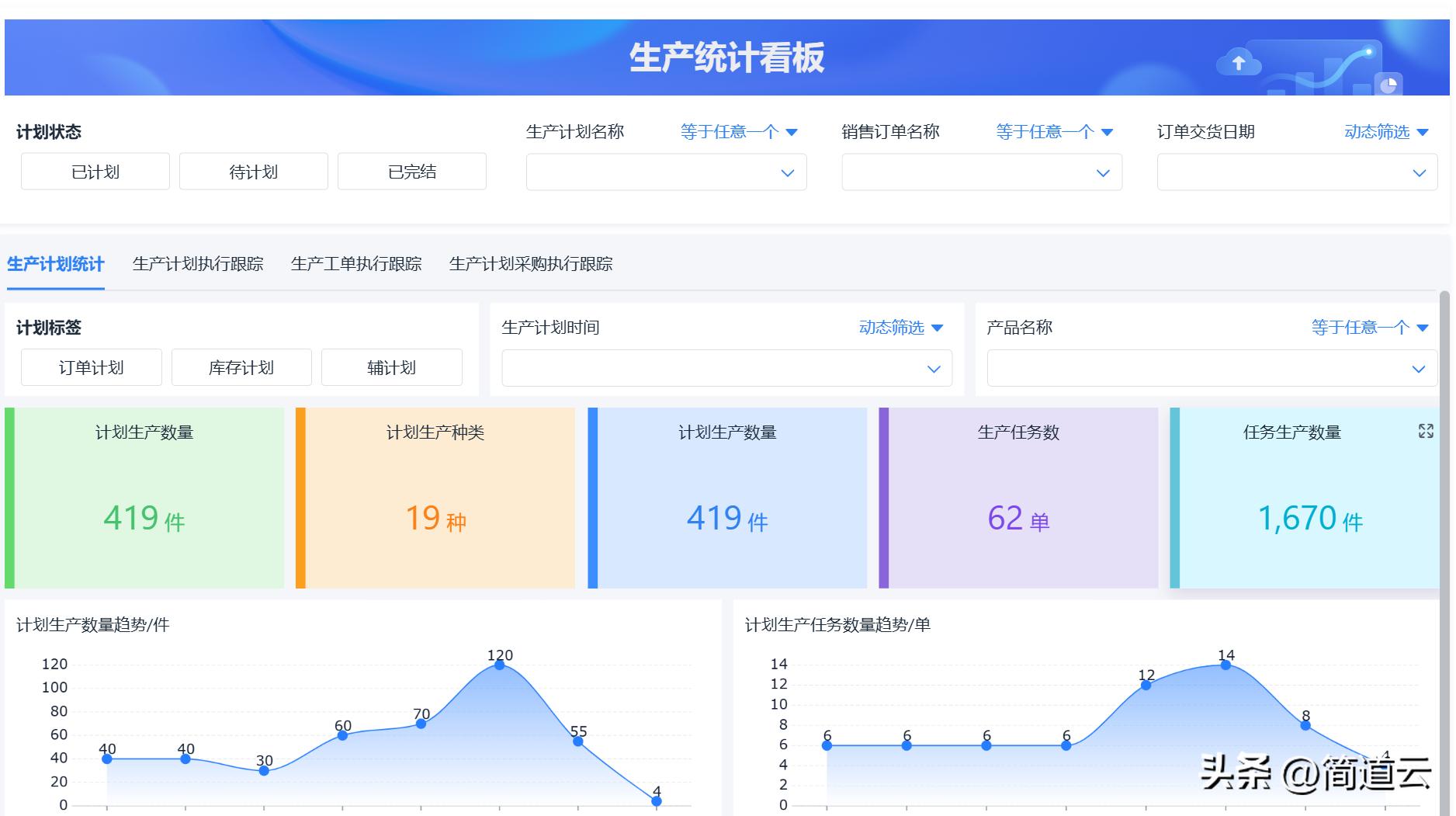This screenshot has height=816, width=1456.
Task: Open the 销售订单名称 dropdown field
Action: coord(981,172)
